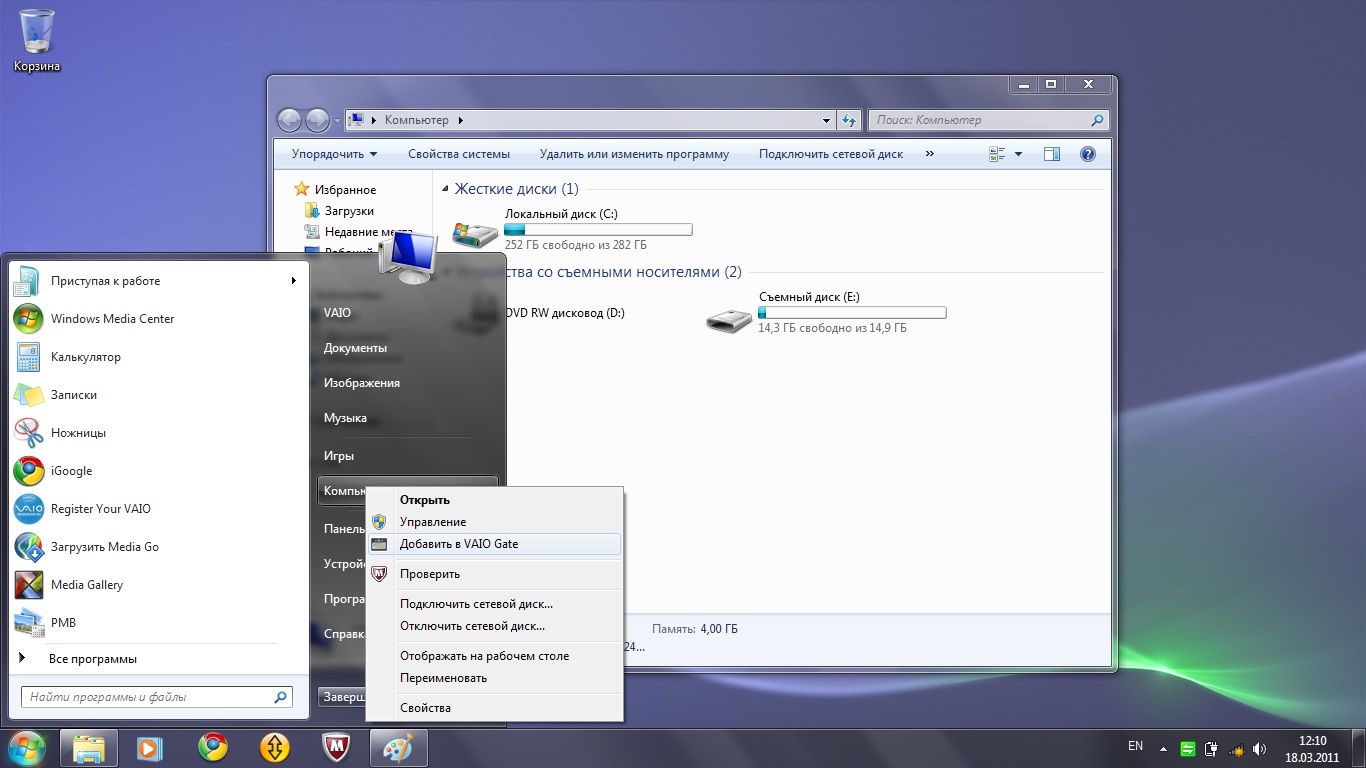Refresh the Компьютер address bar
The height and width of the screenshot is (768, 1366).
coord(849,120)
